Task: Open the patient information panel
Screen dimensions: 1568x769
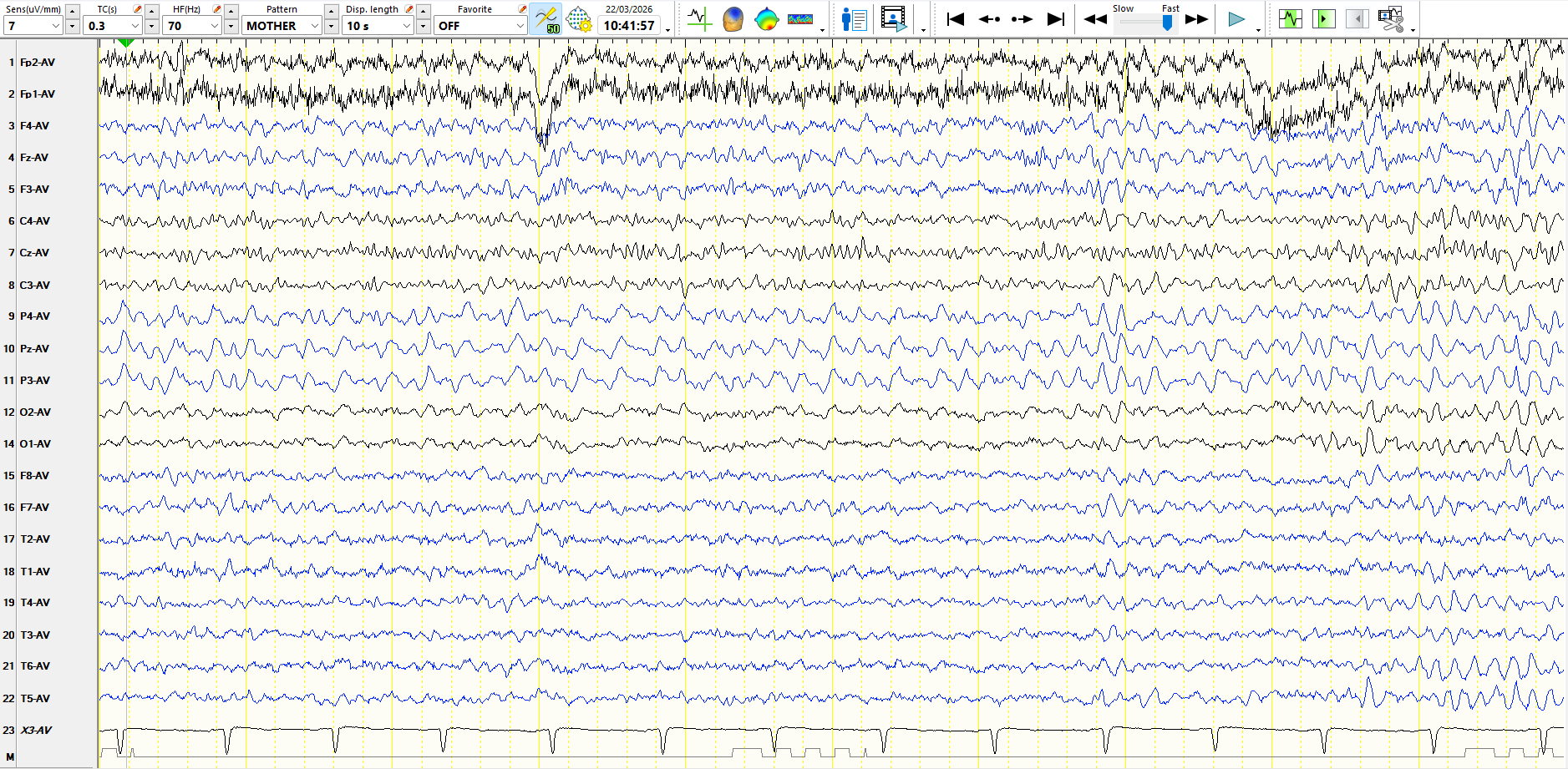Action: point(854,19)
